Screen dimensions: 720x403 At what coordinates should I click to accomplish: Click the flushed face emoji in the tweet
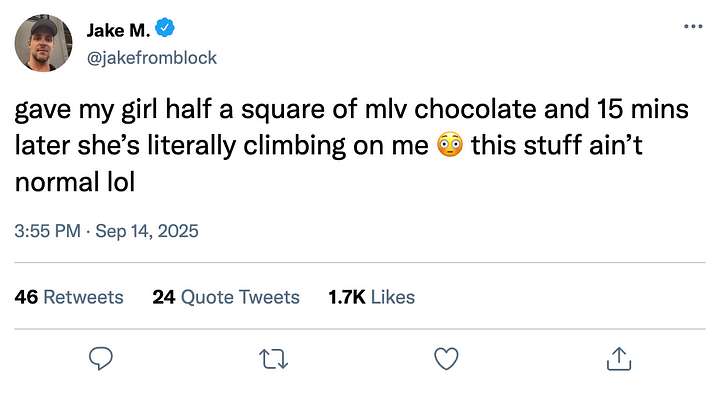[448, 147]
